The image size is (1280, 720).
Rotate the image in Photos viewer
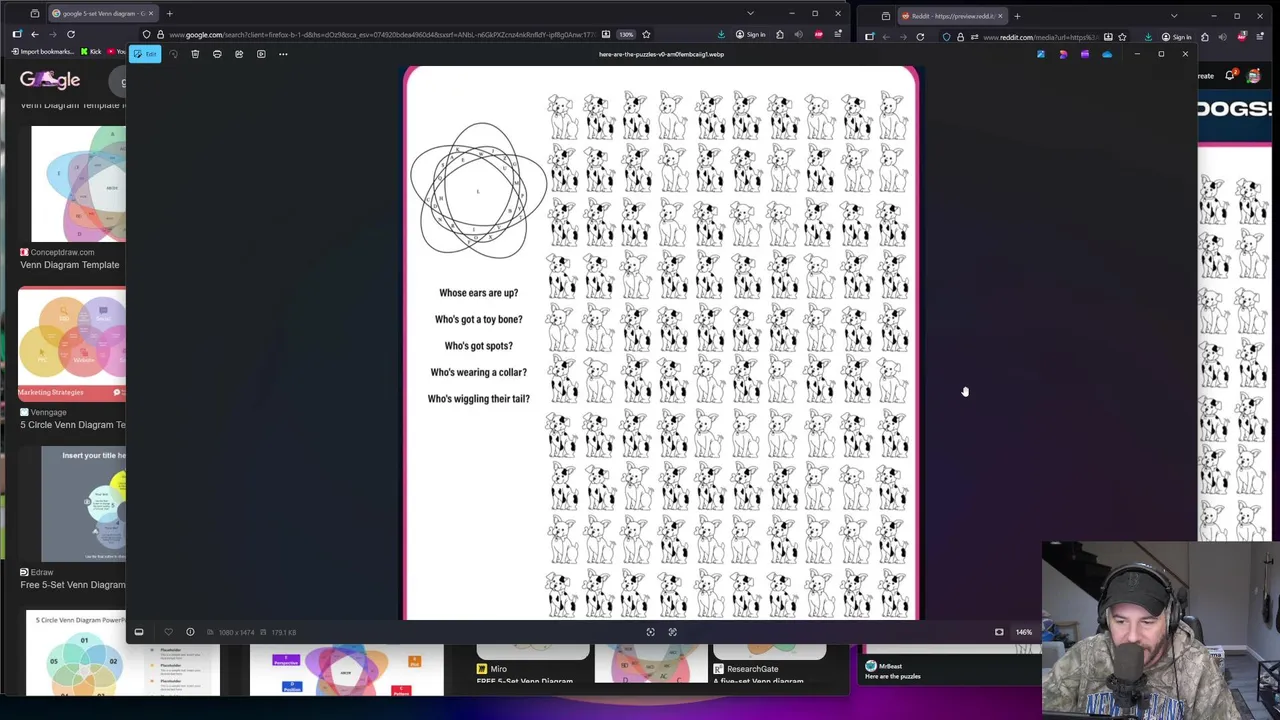click(173, 54)
